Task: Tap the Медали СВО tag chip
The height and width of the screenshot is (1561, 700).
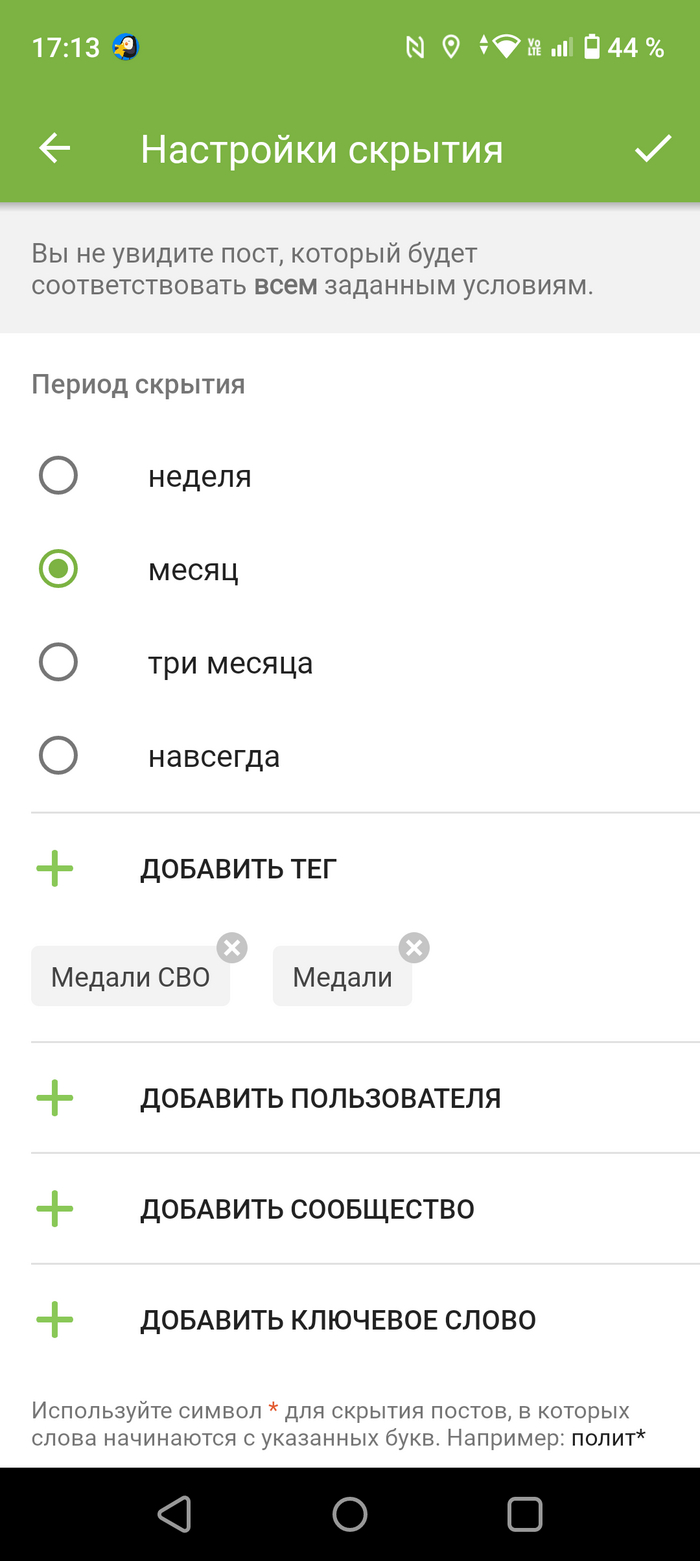Action: pyautogui.click(x=123, y=975)
